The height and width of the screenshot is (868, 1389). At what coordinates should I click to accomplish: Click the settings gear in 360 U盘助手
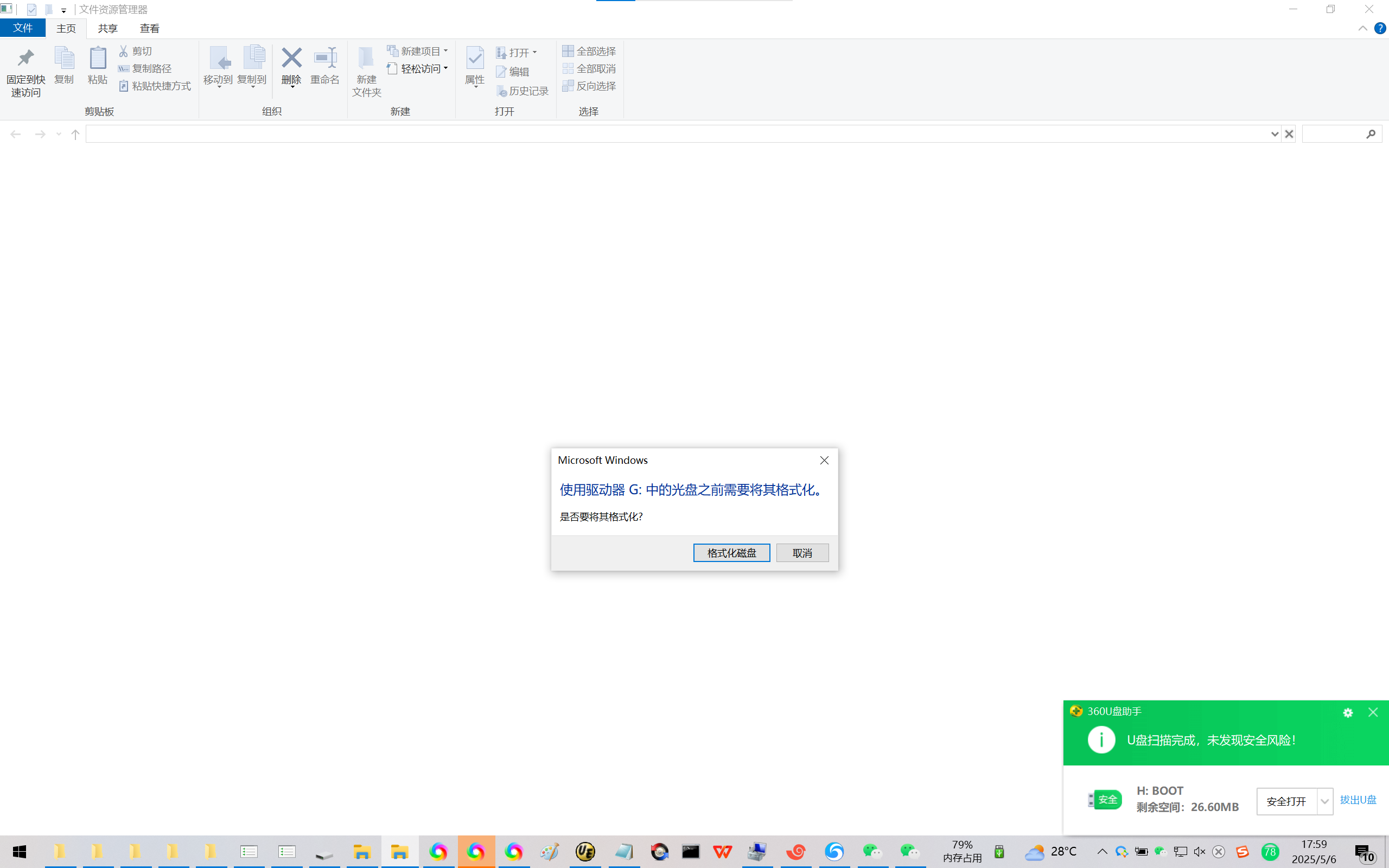pyautogui.click(x=1348, y=712)
